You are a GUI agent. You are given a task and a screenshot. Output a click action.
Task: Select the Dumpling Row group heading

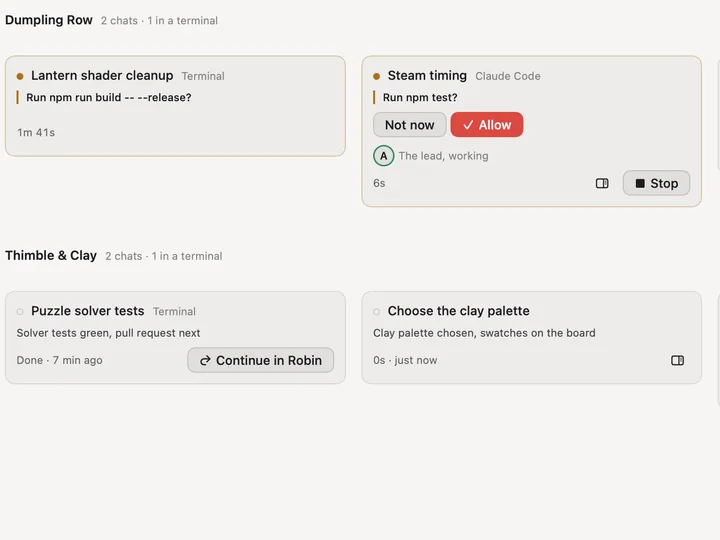49,20
